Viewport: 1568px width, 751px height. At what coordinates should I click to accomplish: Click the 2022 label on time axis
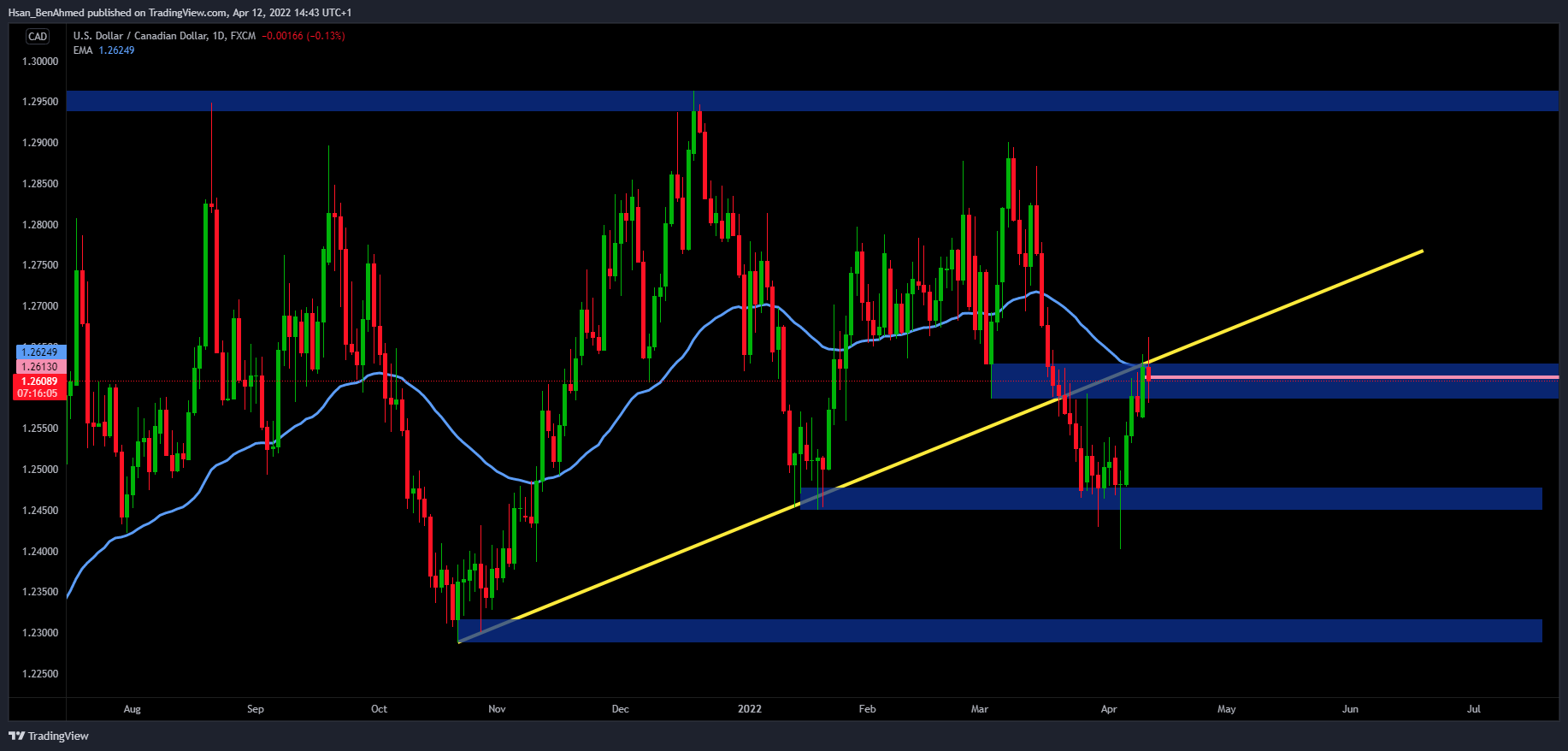click(x=750, y=709)
